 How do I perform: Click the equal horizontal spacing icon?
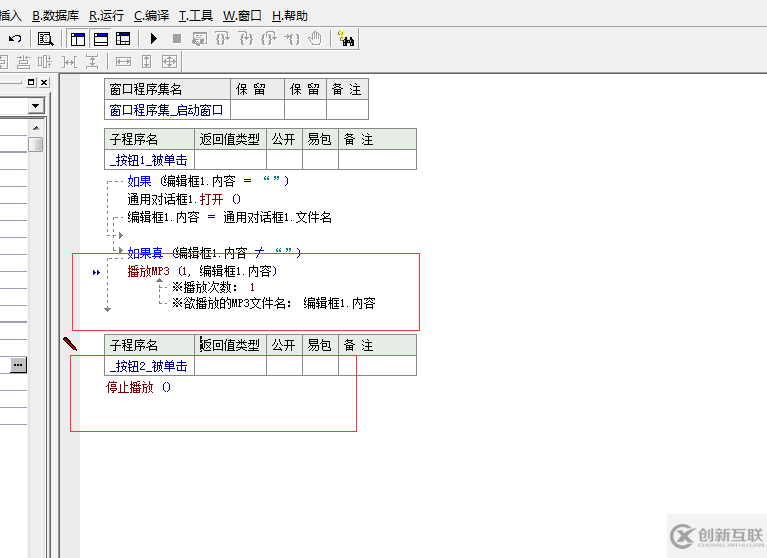(x=69, y=62)
